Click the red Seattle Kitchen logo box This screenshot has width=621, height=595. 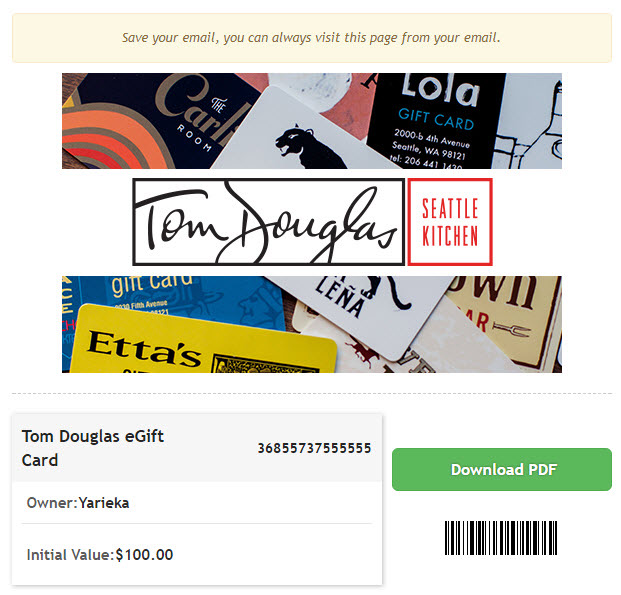pos(450,222)
